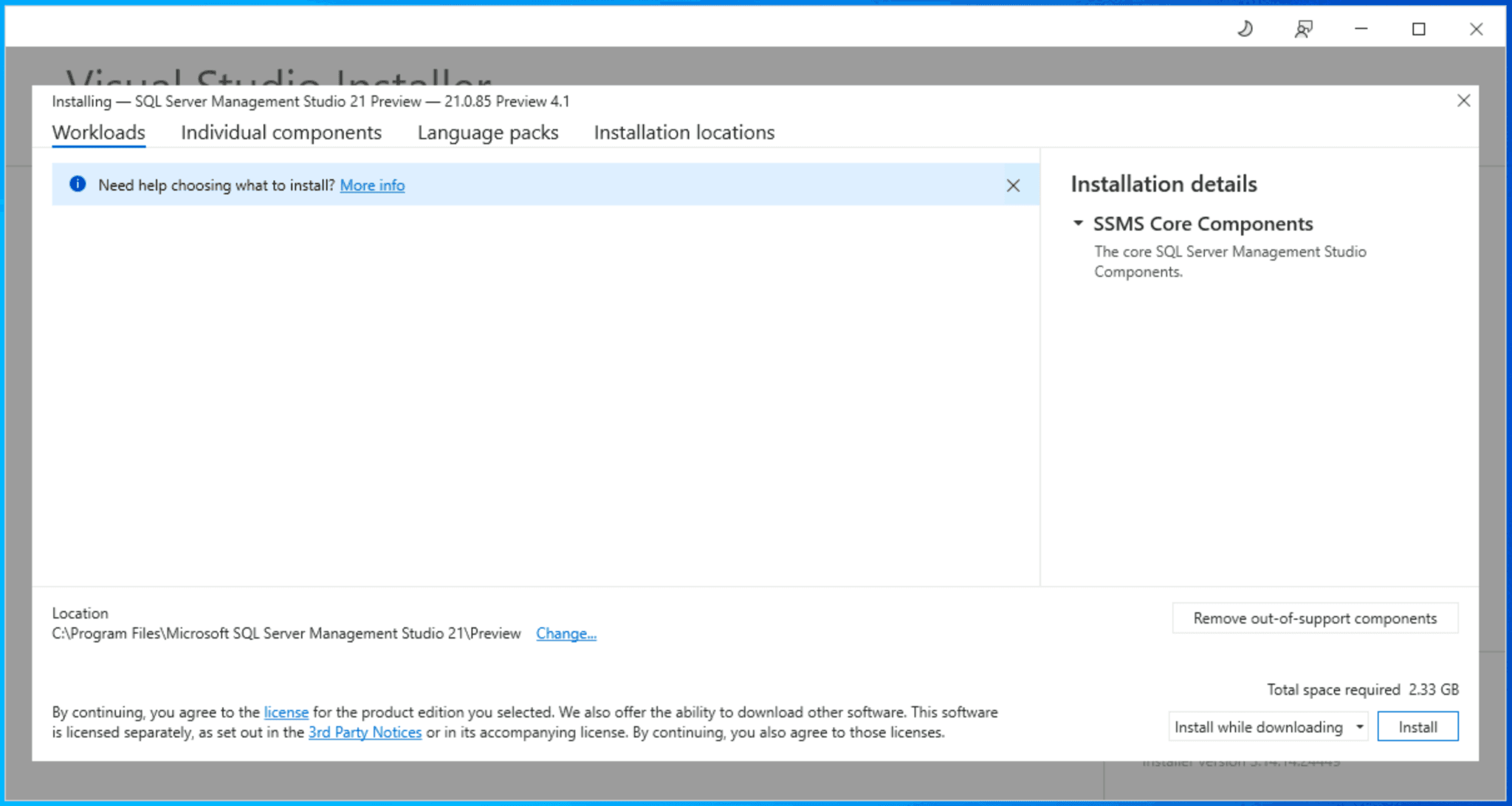Switch to the Individual components tab
Viewport: 1512px width, 806px height.
pyautogui.click(x=281, y=132)
